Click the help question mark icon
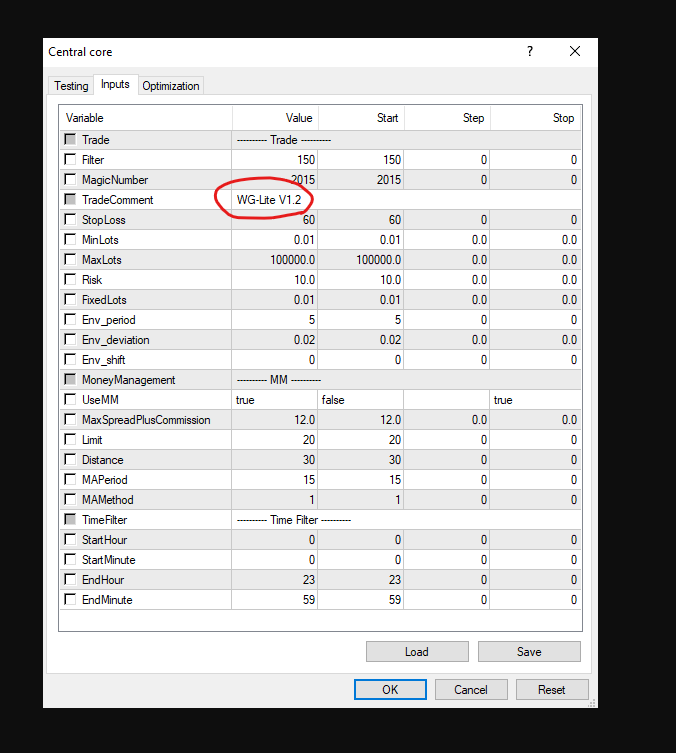Viewport: 676px width, 753px height. point(530,51)
